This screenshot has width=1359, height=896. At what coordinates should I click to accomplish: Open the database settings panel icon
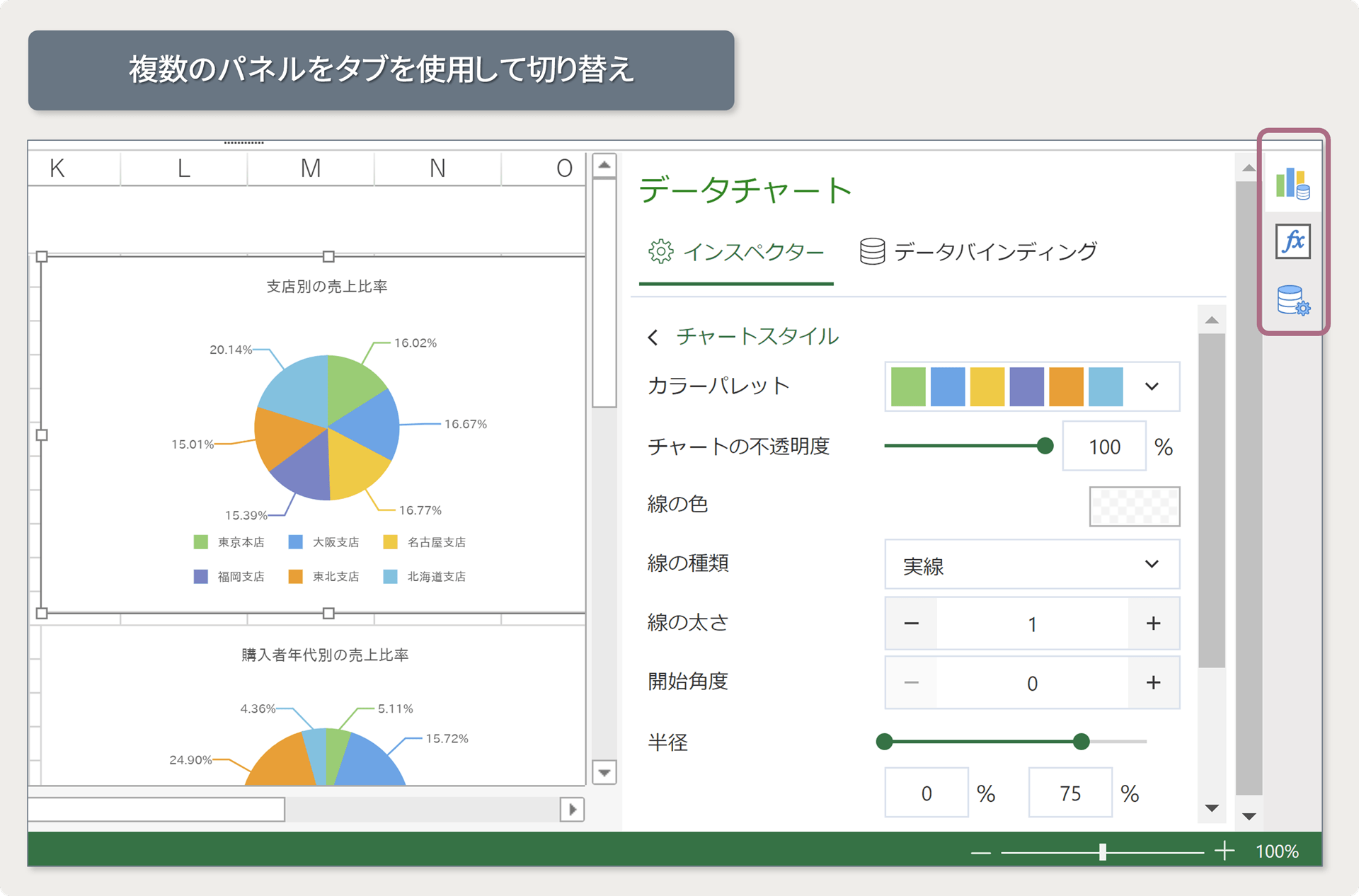coord(1292,300)
